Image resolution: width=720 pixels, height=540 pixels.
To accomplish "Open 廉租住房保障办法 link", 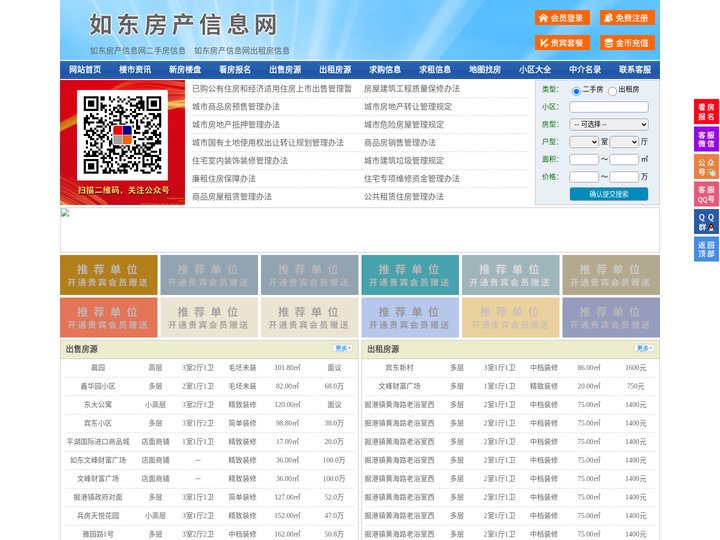I will tap(224, 179).
